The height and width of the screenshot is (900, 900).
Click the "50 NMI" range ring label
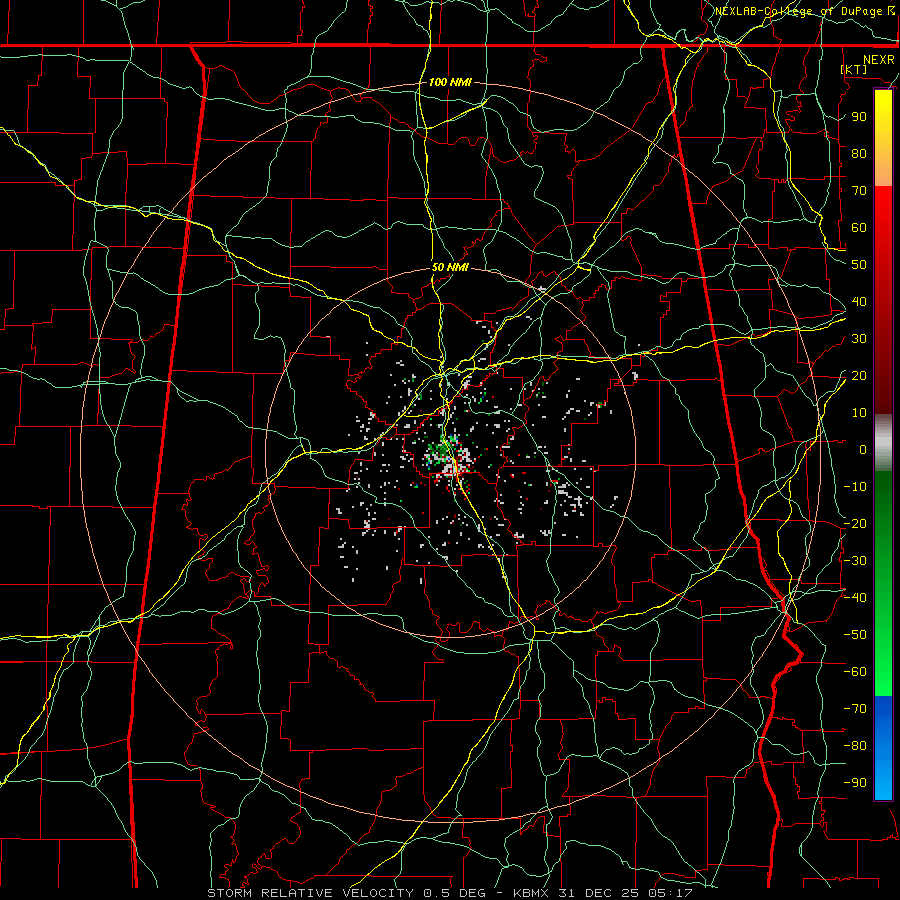coord(450,267)
